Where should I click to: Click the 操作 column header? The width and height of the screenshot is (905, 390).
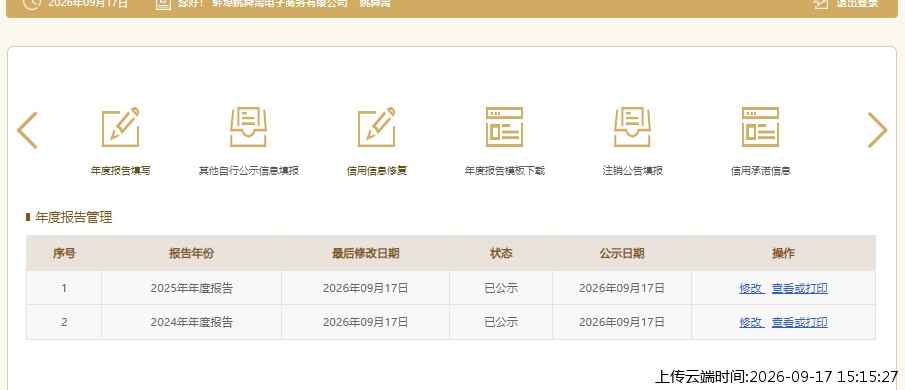click(x=783, y=253)
